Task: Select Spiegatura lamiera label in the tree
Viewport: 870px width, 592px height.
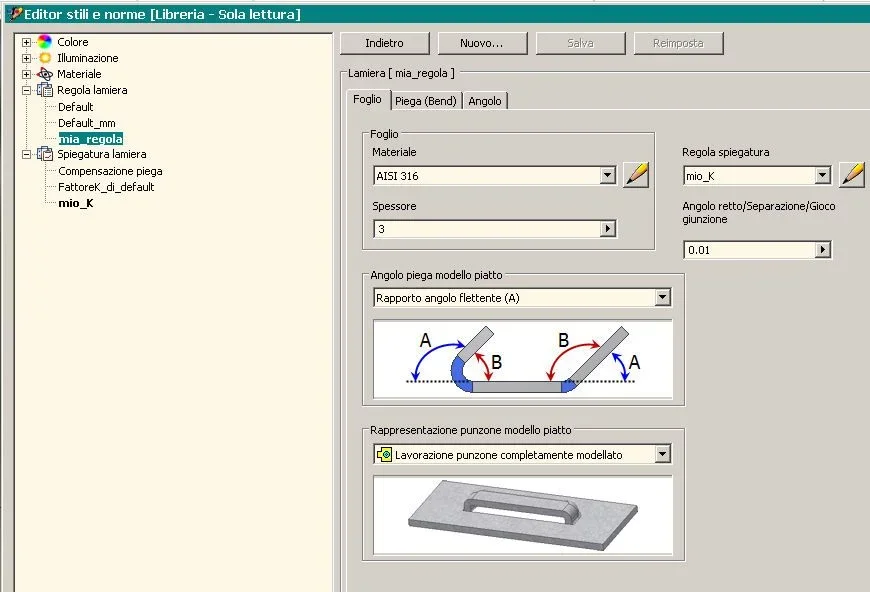Action: pos(102,154)
